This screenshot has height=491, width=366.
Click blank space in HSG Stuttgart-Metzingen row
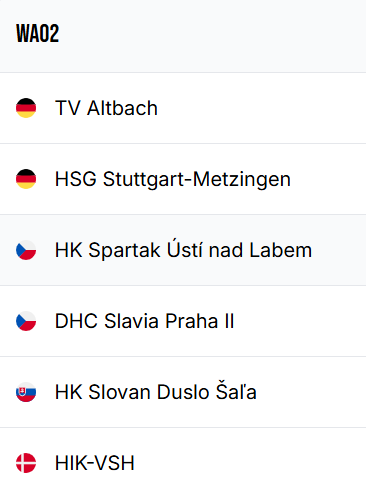pyautogui.click(x=328, y=179)
